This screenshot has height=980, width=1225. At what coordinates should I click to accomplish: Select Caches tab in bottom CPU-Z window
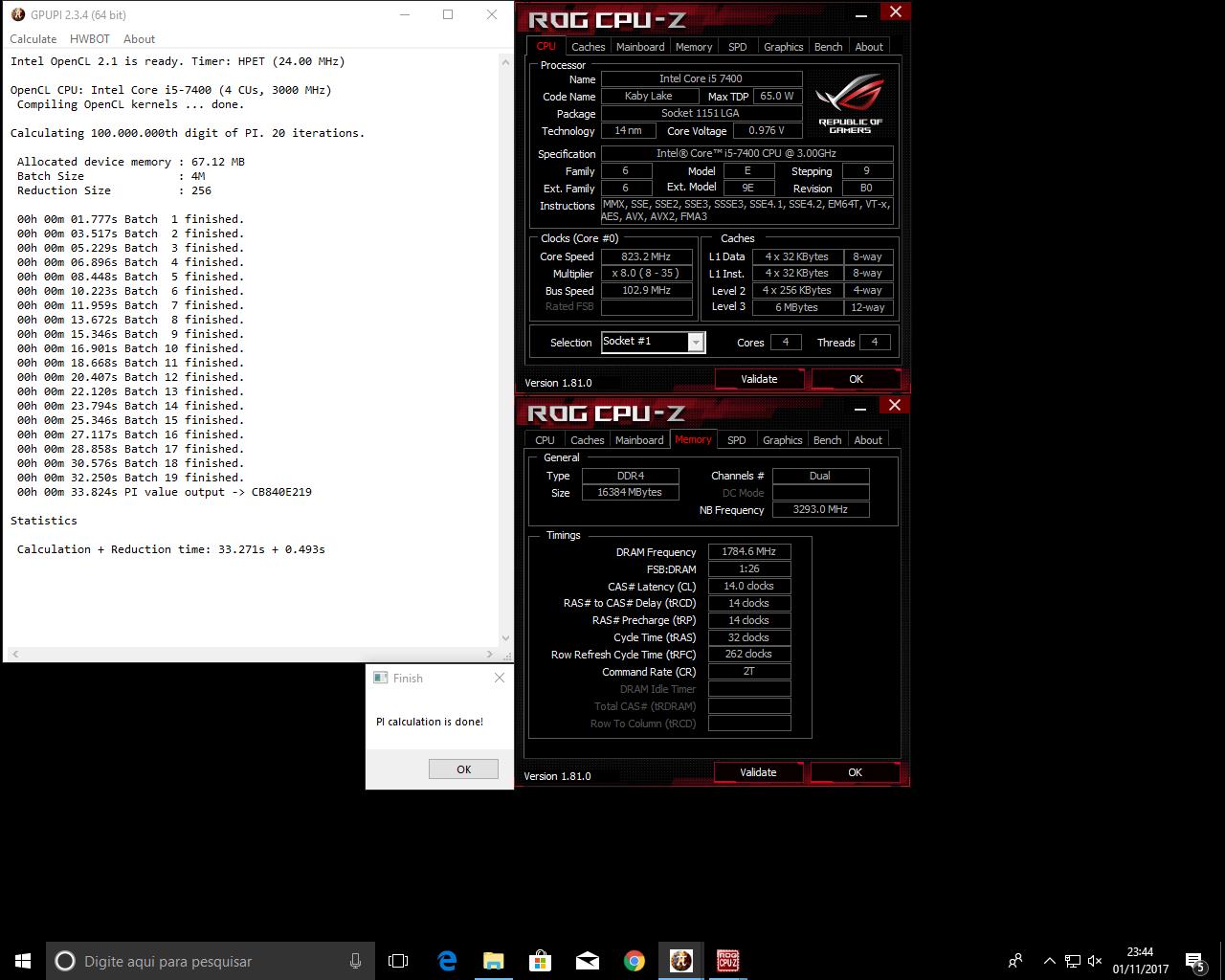pos(587,440)
